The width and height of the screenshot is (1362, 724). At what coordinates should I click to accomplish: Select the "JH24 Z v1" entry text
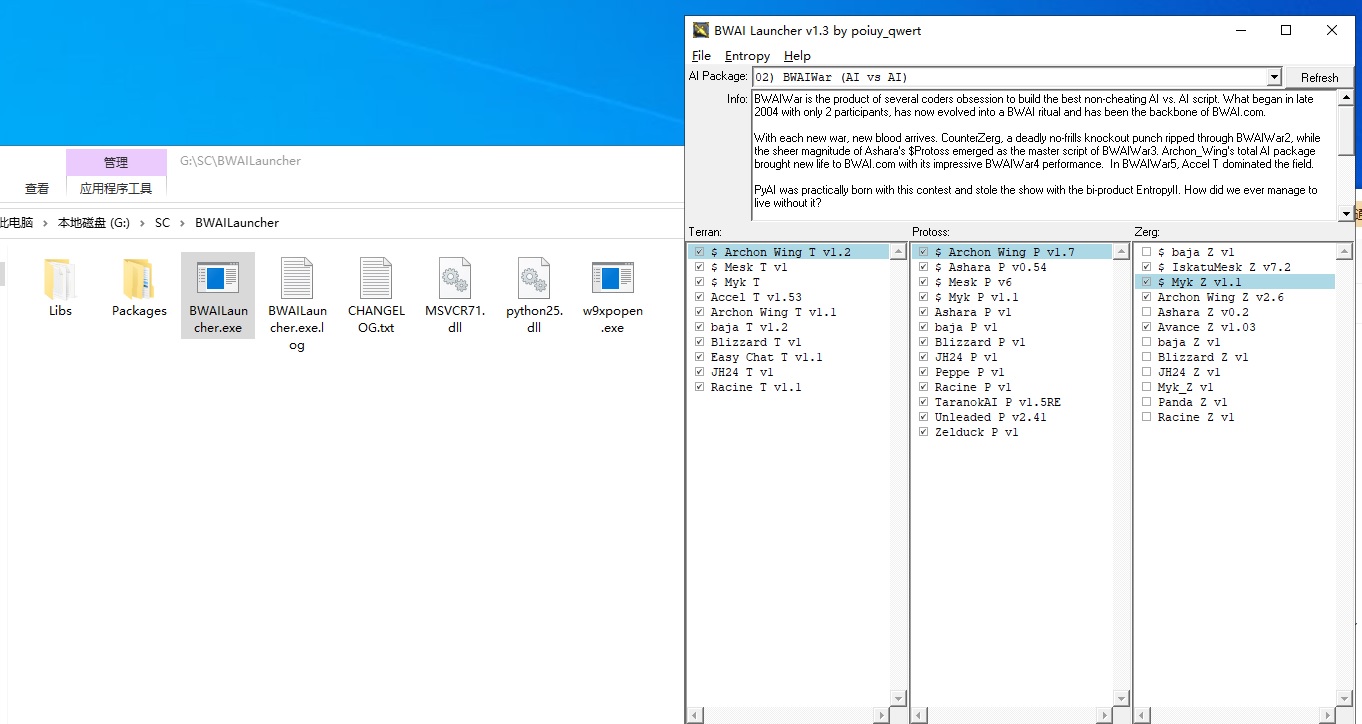(x=1189, y=372)
